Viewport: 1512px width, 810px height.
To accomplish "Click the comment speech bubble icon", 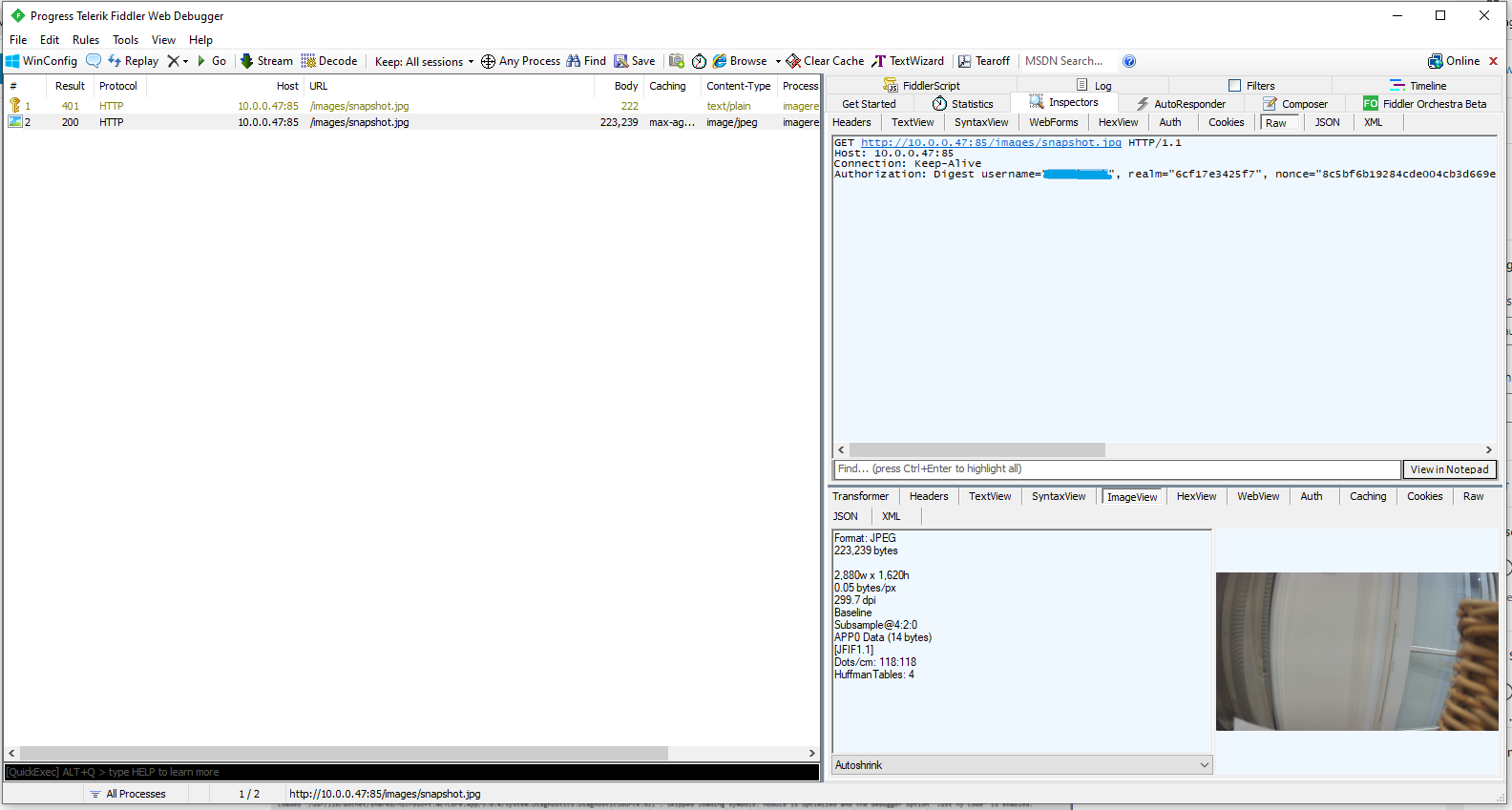I will 94,61.
